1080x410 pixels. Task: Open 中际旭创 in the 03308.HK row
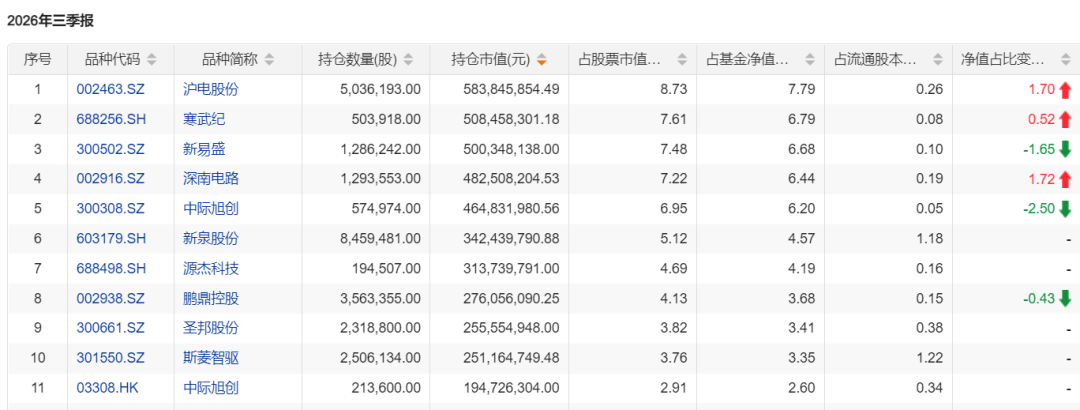point(211,388)
